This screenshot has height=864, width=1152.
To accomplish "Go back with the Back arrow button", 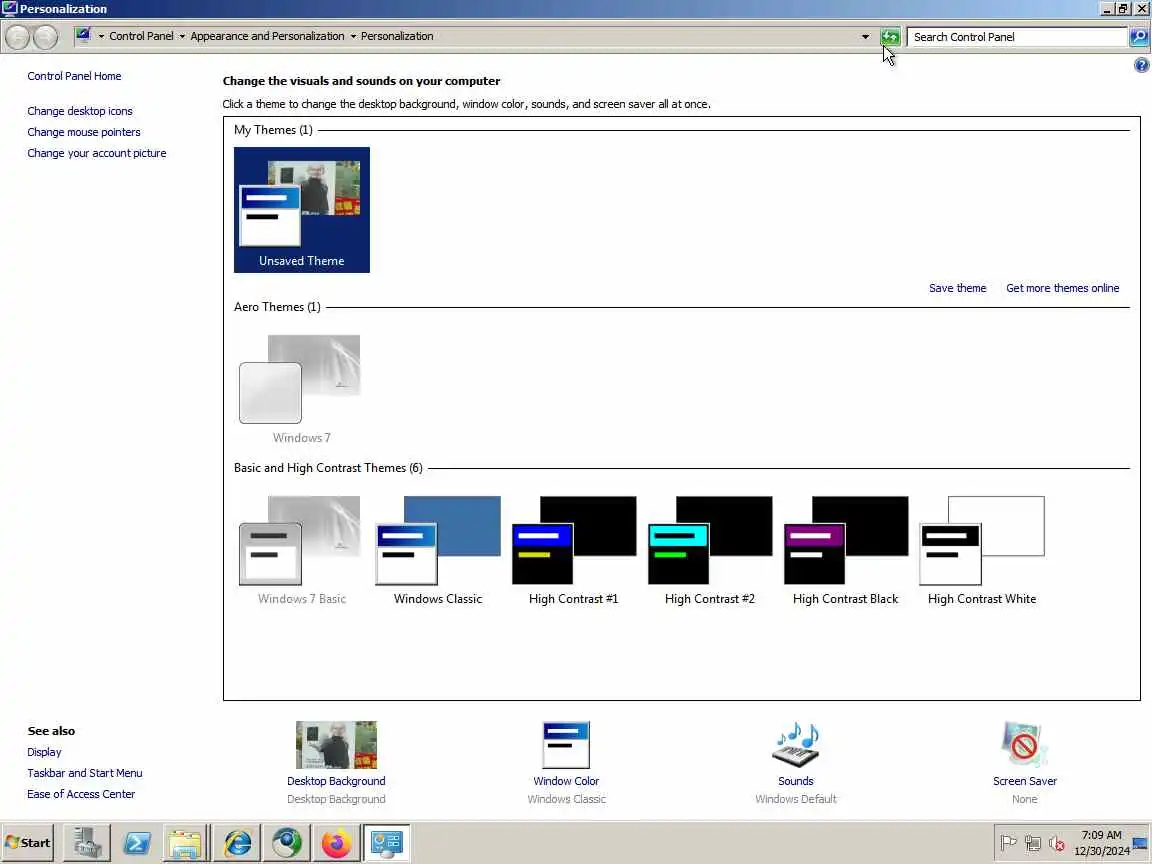I will (x=18, y=37).
